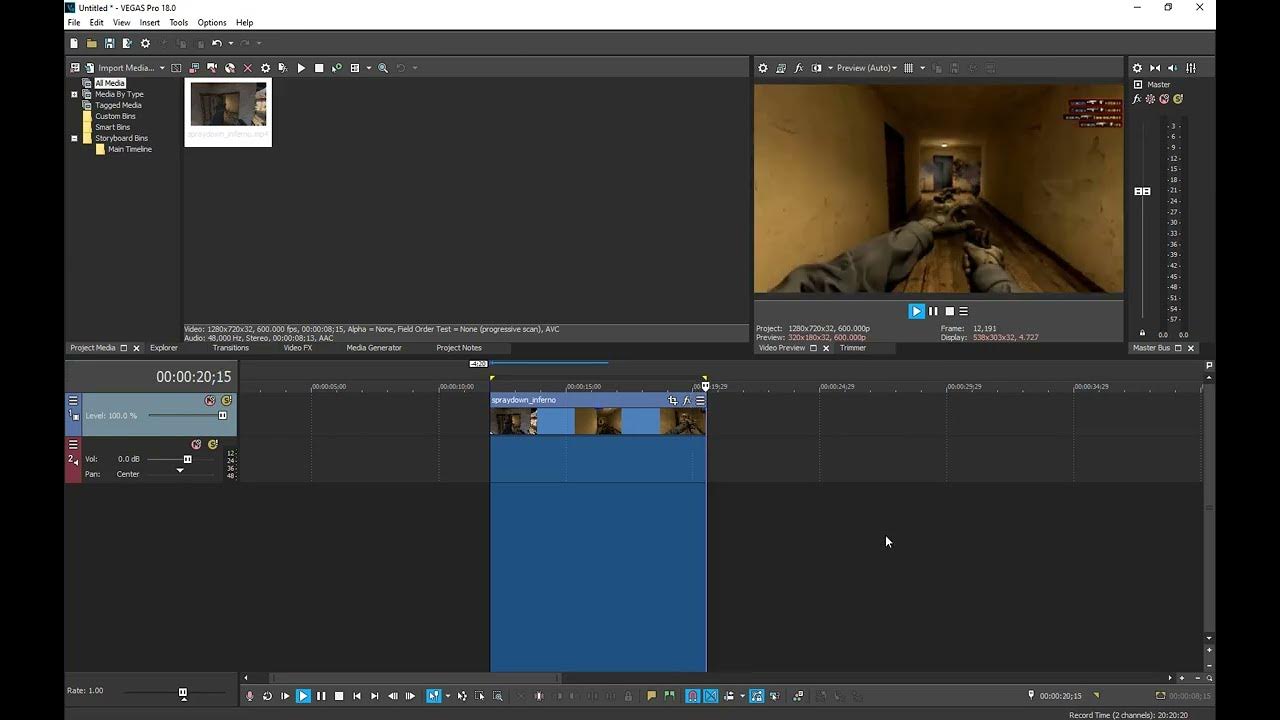Click the Open project folder icon
Screen dimensions: 1280x720
(91, 43)
